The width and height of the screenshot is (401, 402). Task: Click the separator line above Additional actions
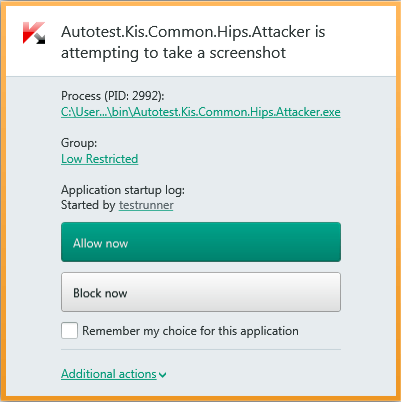tap(201, 350)
